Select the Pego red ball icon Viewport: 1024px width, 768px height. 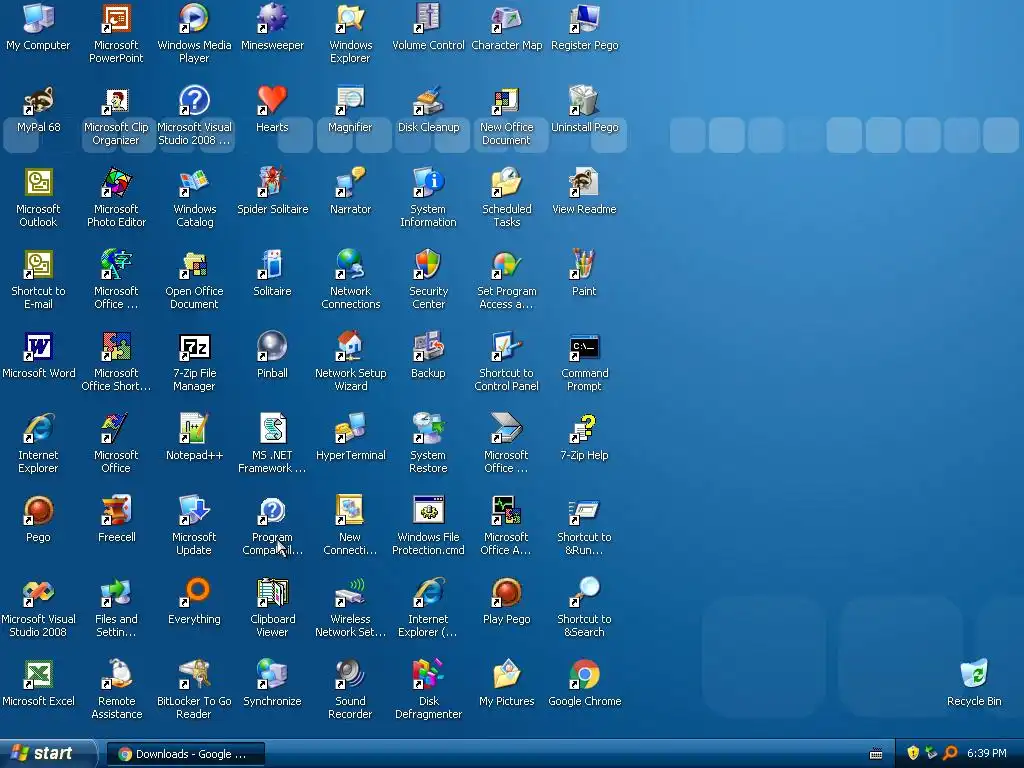point(39,510)
